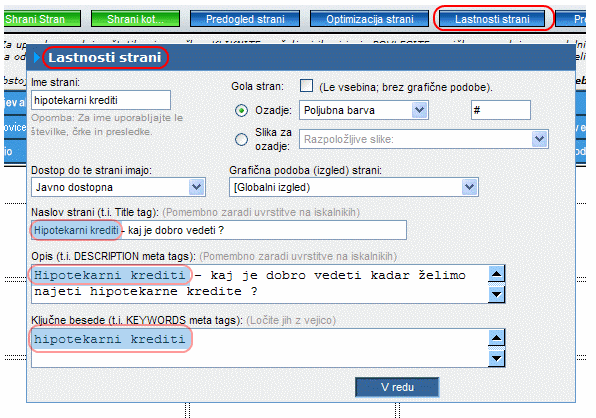Click the label 'Grafična podoba (izgled) strani:'
596x418 pixels.
click(x=305, y=170)
